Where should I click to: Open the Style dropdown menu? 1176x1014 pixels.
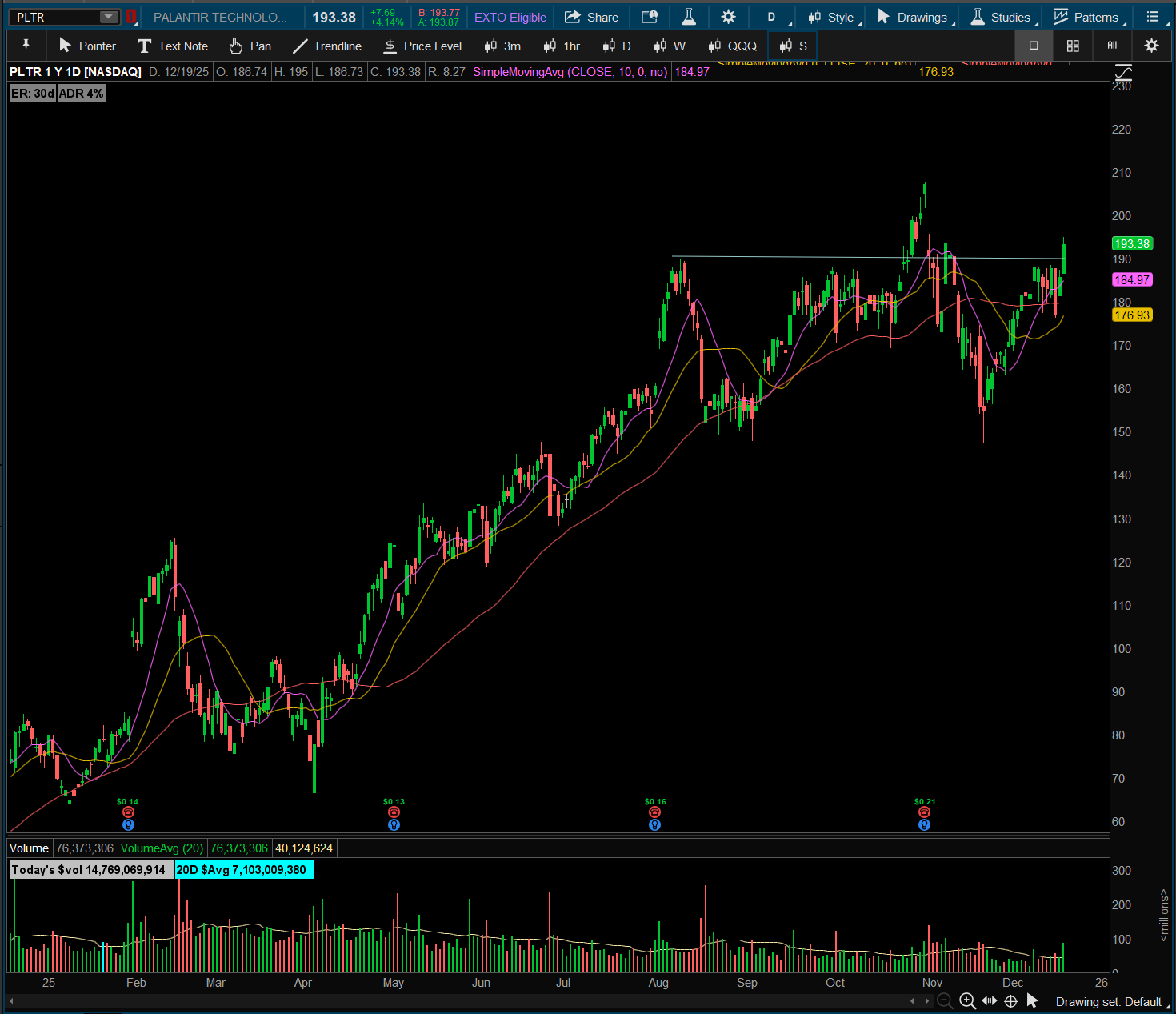(833, 17)
